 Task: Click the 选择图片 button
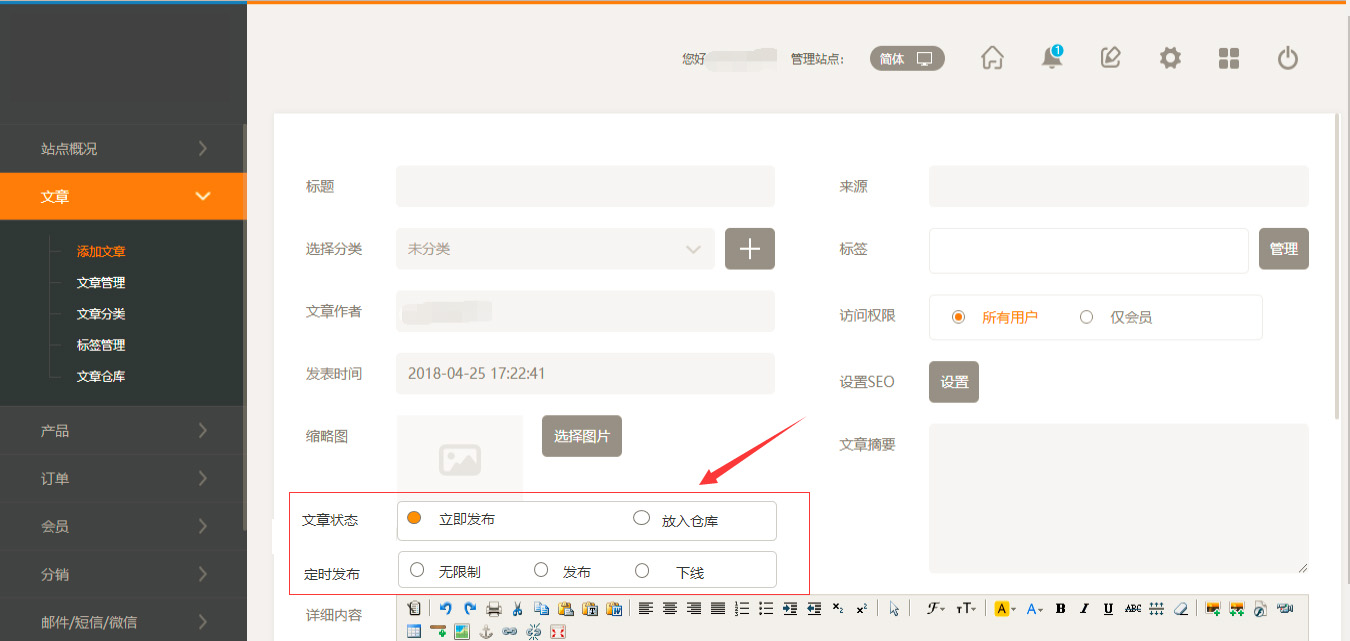click(x=582, y=436)
